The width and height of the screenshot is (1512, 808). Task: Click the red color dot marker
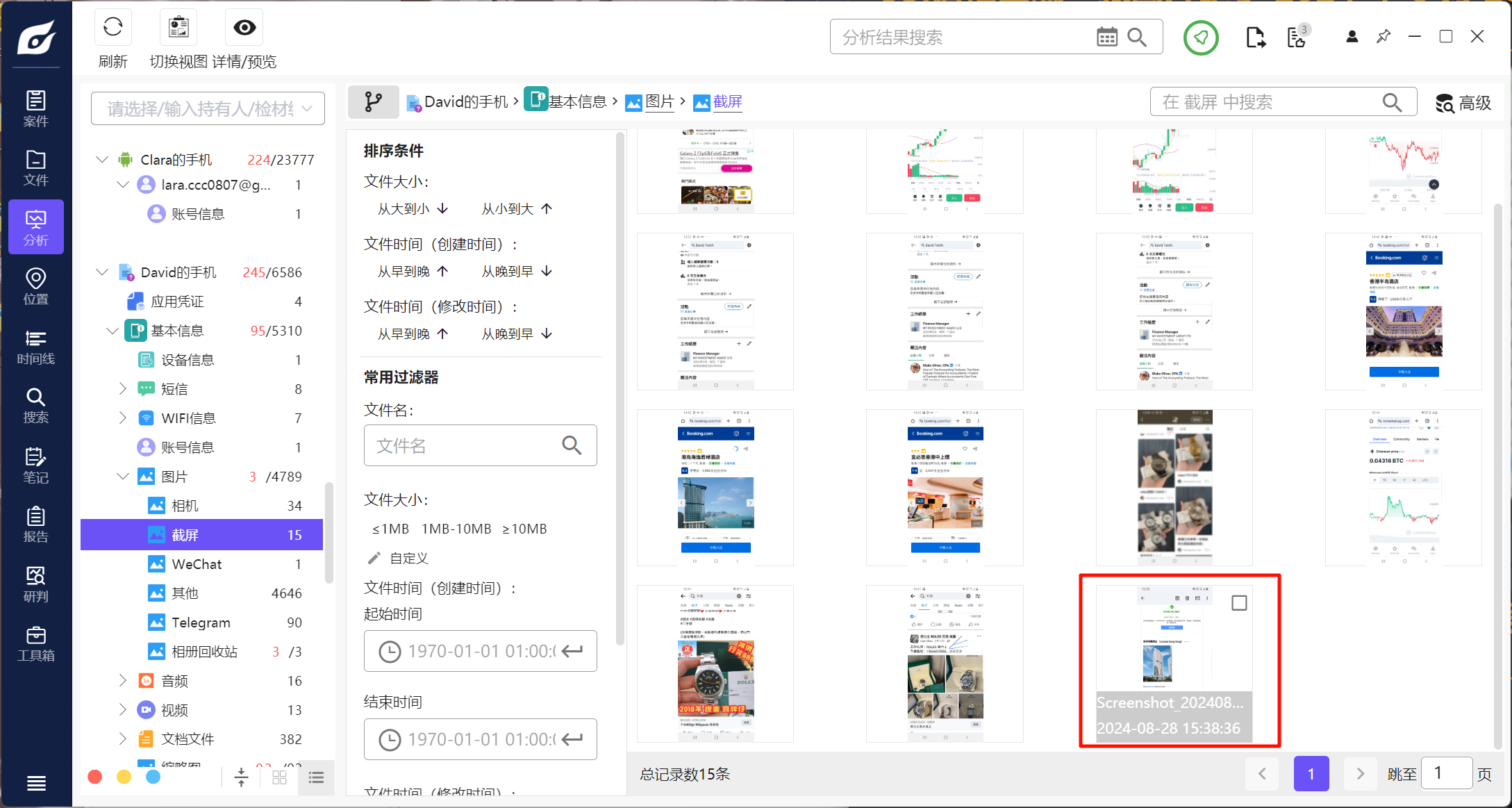(x=95, y=777)
